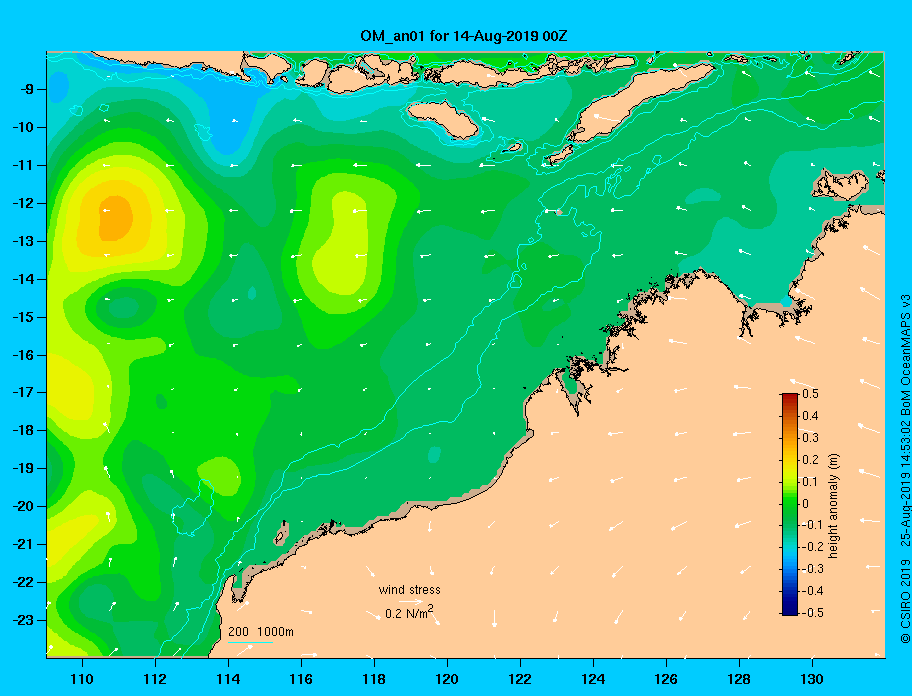Click the title 'OM_an01 for 14-Aug-2019 00Z'
The width and height of the screenshot is (912, 696).
[x=464, y=36]
